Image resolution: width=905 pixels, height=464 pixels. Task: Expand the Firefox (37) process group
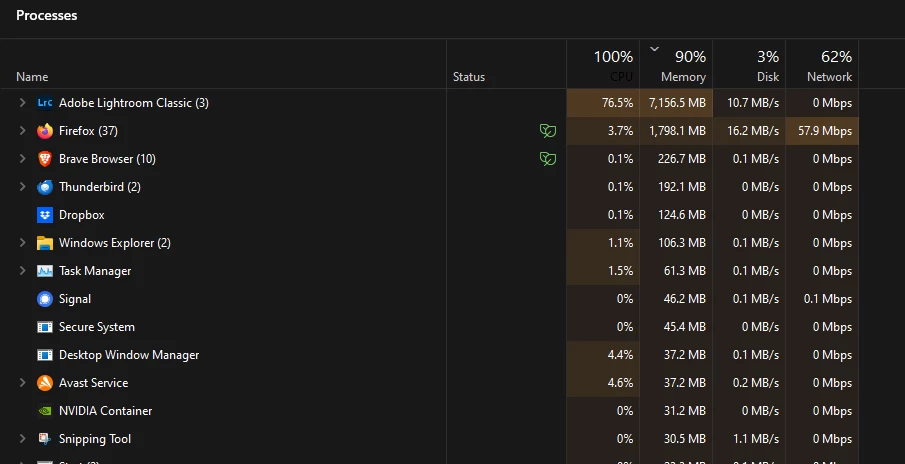pyautogui.click(x=23, y=131)
